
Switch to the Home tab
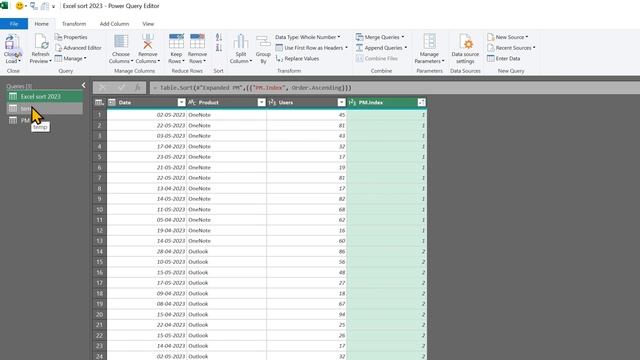tap(42, 24)
